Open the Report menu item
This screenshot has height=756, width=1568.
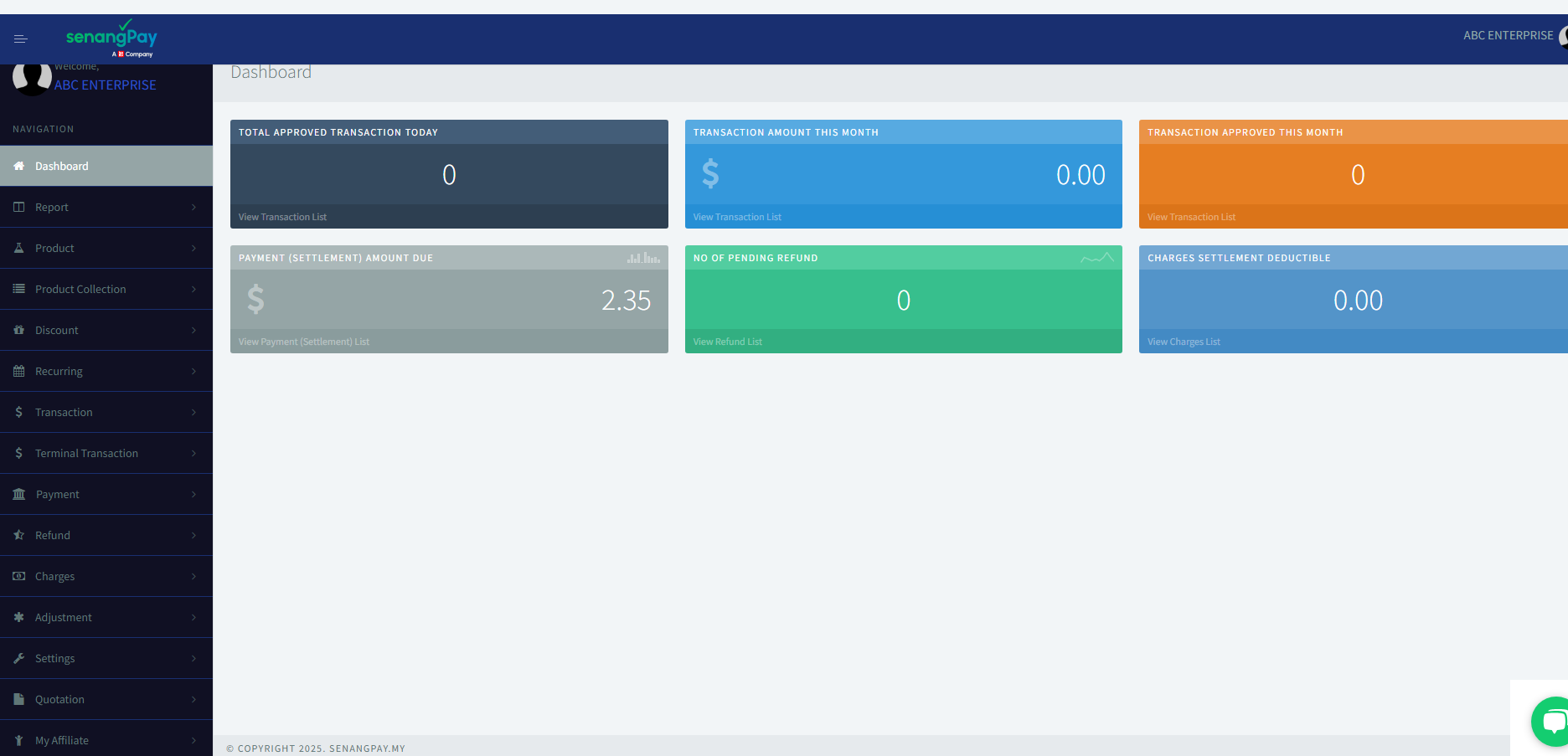(106, 207)
